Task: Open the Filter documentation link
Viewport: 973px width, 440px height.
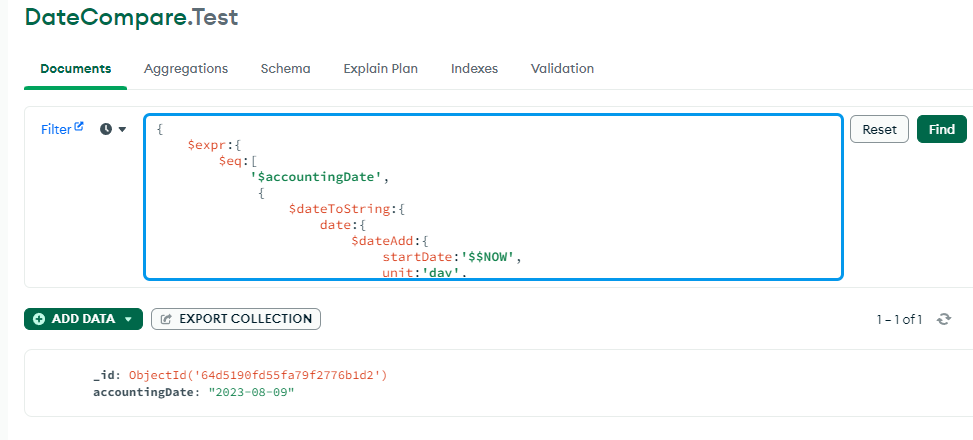Action: (x=56, y=129)
